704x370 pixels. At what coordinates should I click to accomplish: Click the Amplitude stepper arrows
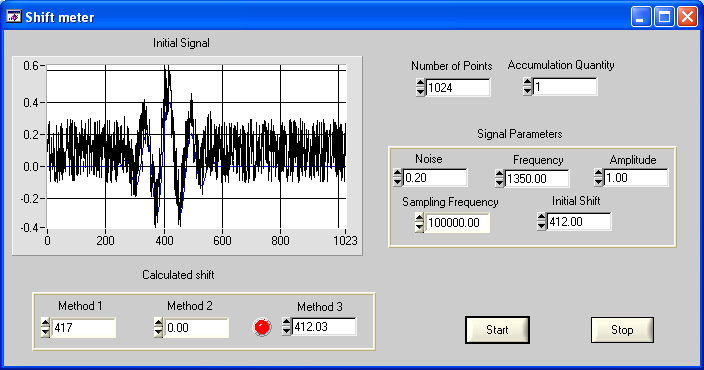point(598,178)
